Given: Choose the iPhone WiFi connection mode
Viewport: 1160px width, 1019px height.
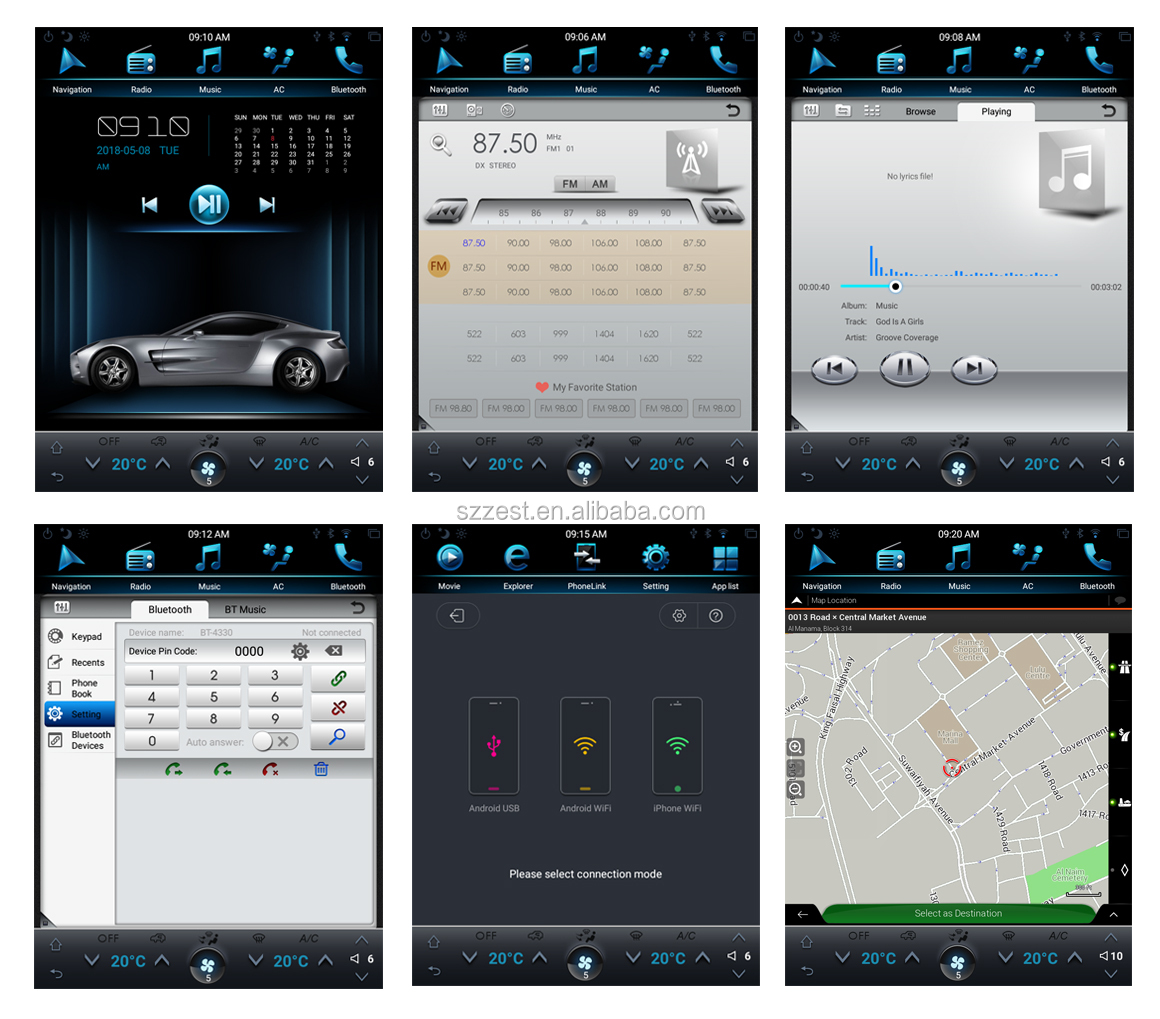Looking at the screenshot, I should pos(677,746).
